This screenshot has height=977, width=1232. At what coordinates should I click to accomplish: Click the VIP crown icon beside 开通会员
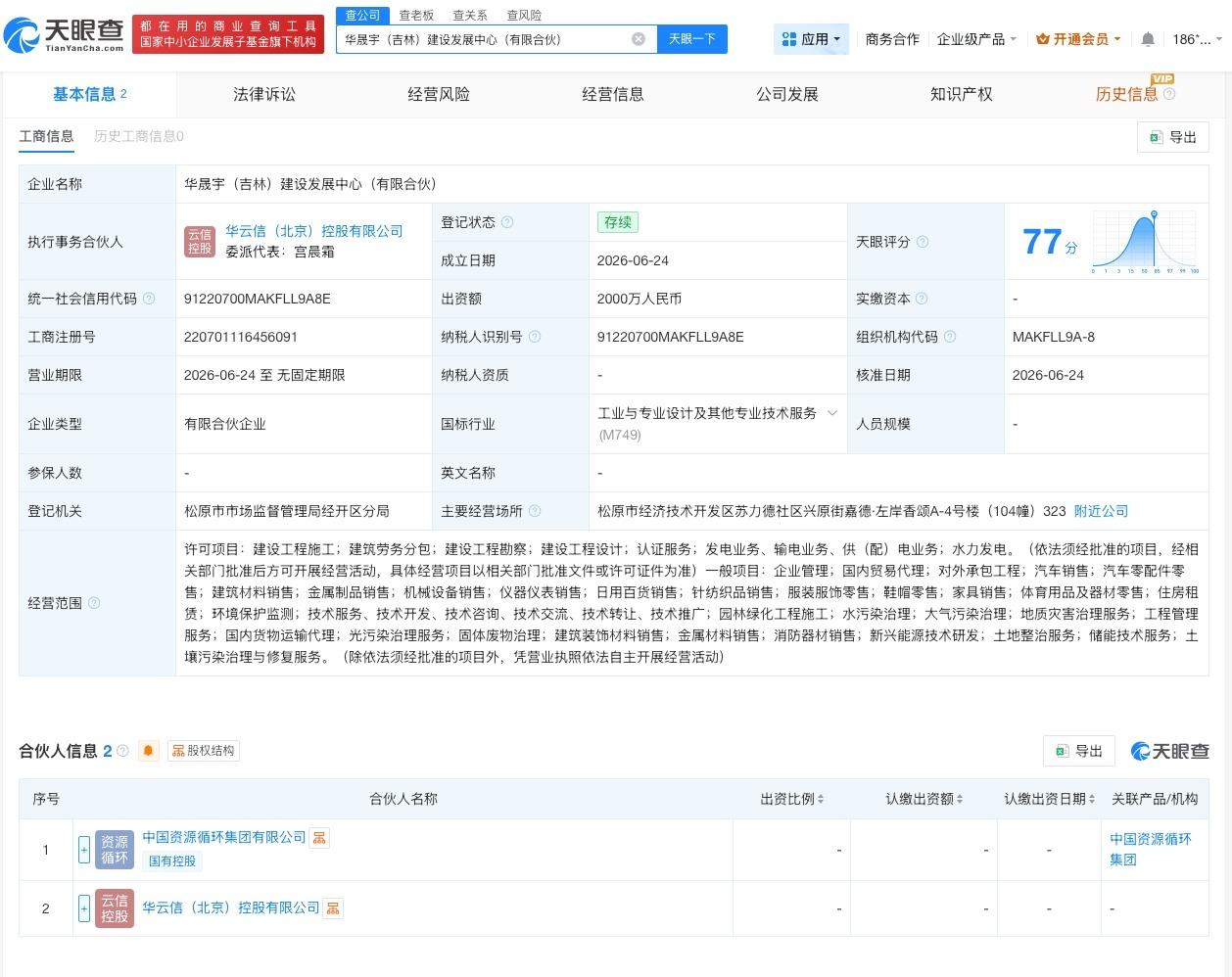pyautogui.click(x=1042, y=39)
